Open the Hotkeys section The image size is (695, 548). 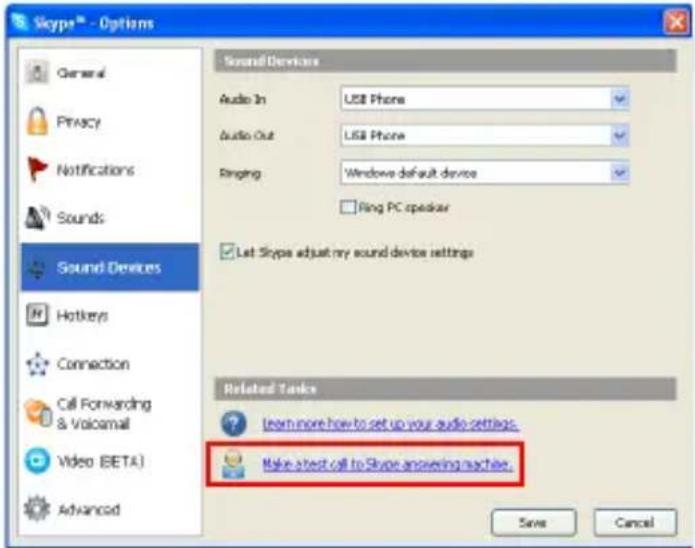[110, 315]
